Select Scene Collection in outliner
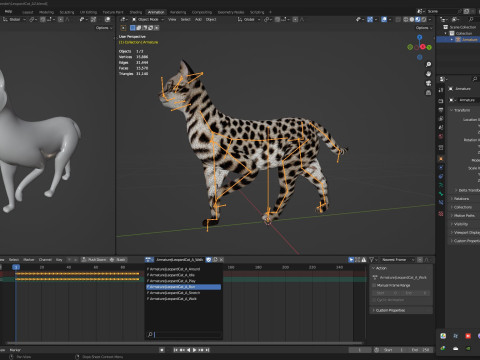Screen dimensions: 480x360 (463, 27)
